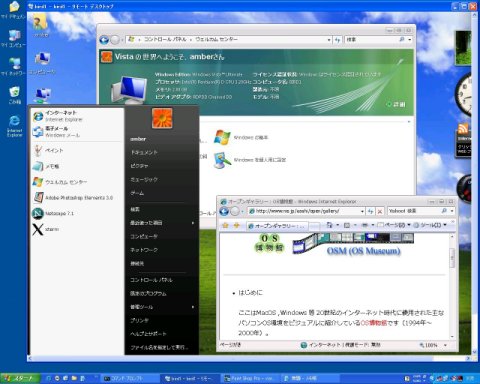This screenshot has height=384, width=480.
Task: Open コンピュータ in the start menu
Action: click(144, 236)
